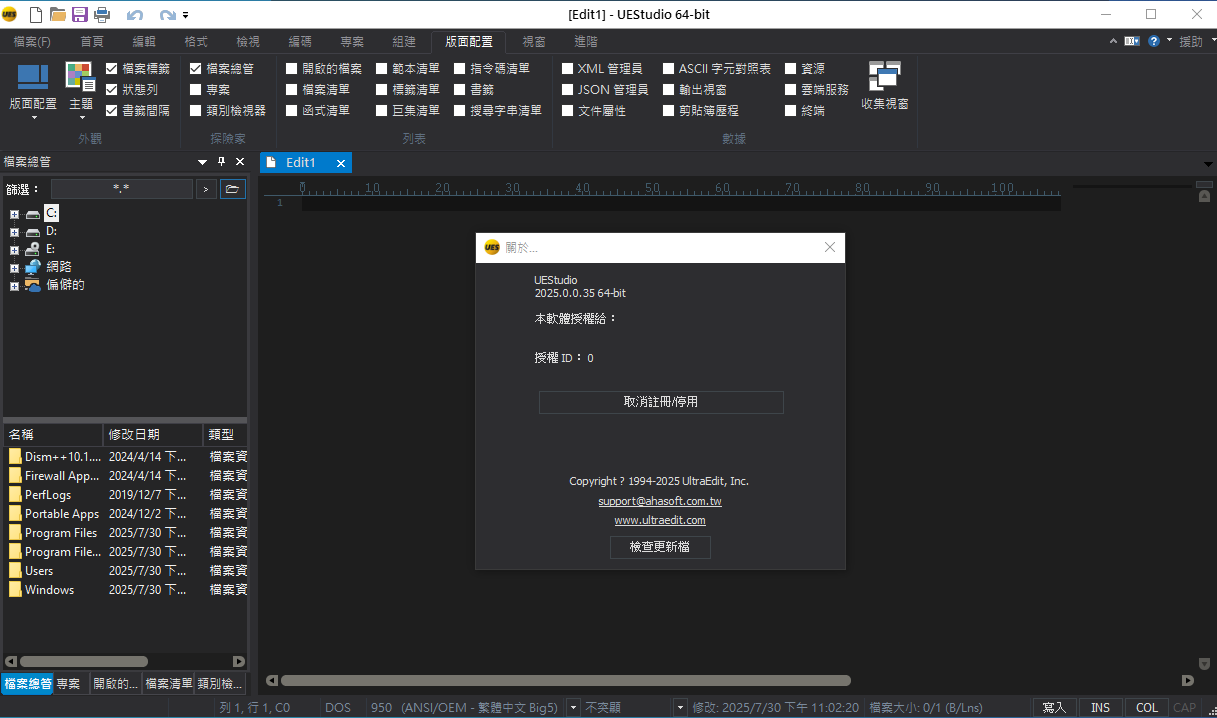Click the browse folder icon beside the filter
1217x718 pixels.
pyautogui.click(x=232, y=188)
